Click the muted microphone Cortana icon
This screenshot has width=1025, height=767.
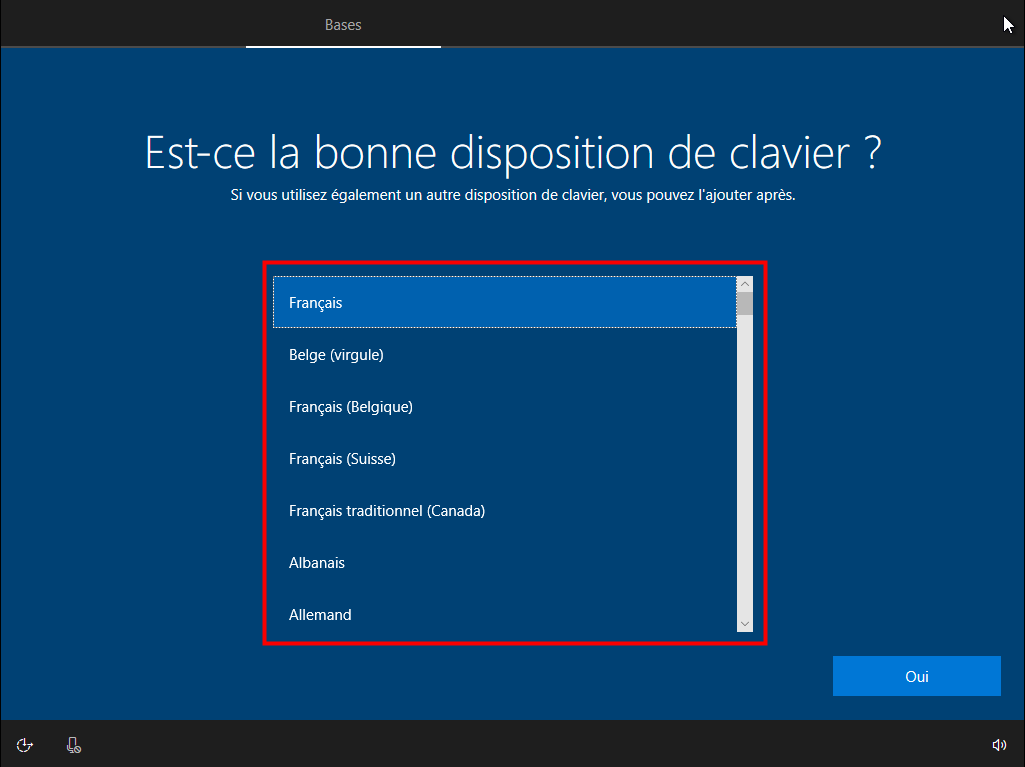74,744
